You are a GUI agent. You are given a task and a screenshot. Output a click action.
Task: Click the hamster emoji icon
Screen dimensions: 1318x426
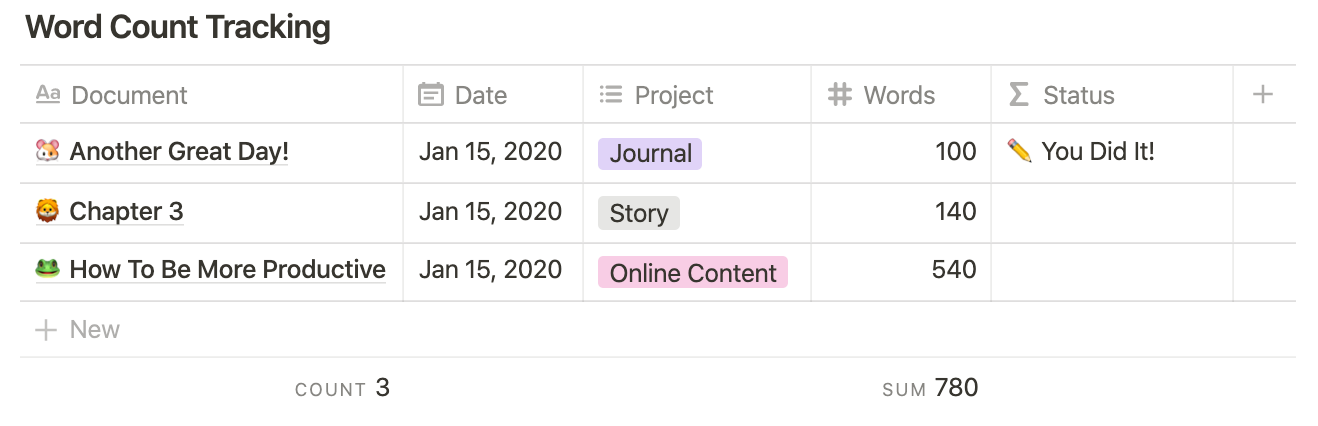coord(47,152)
